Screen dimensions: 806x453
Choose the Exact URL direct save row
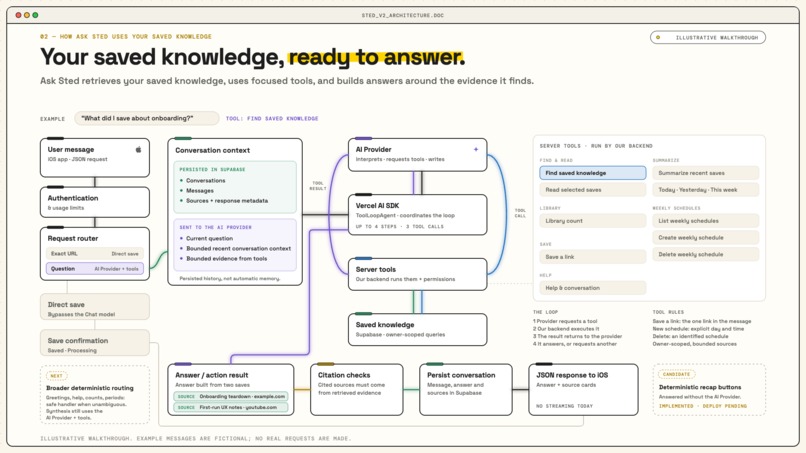tap(95, 253)
